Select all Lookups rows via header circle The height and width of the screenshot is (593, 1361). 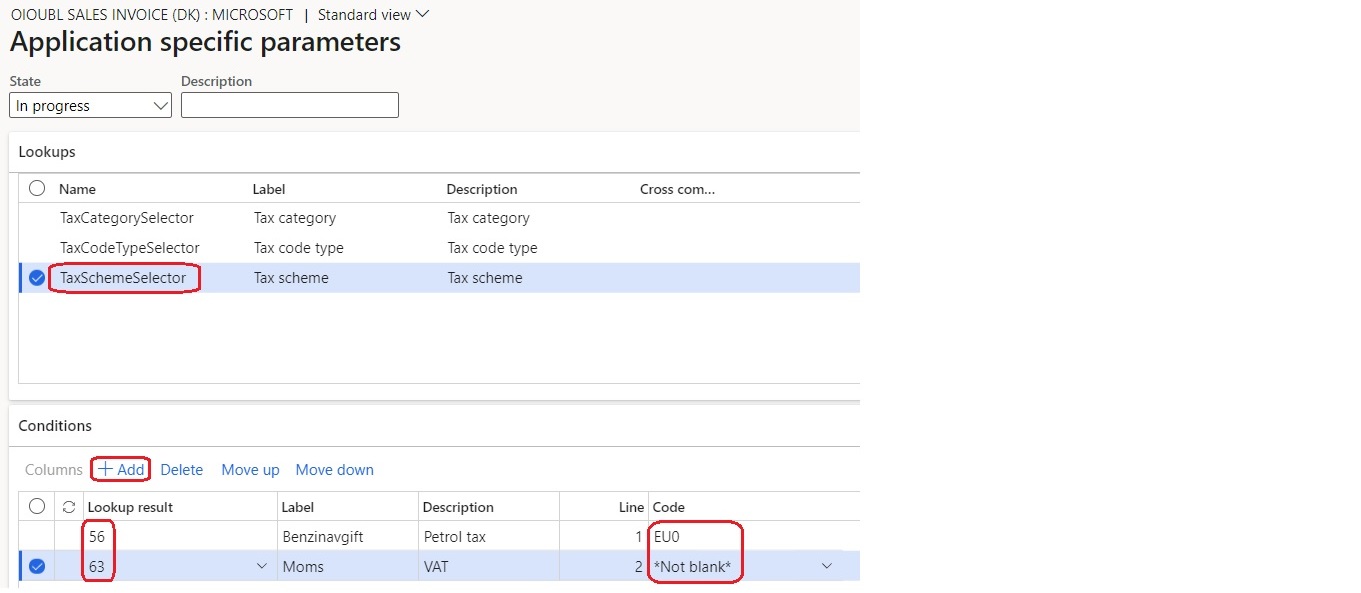[36, 188]
